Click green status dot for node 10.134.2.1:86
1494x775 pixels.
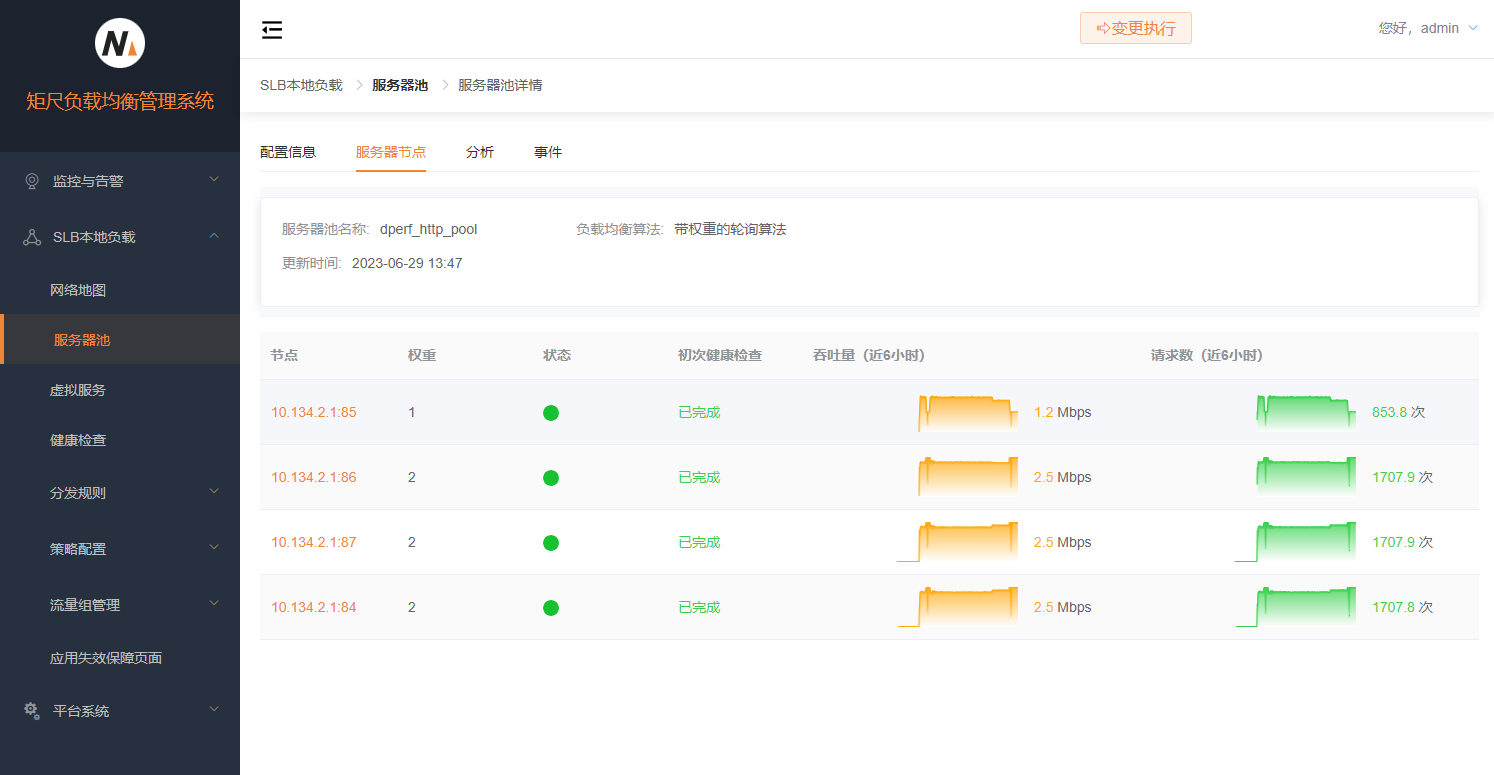[x=551, y=478]
